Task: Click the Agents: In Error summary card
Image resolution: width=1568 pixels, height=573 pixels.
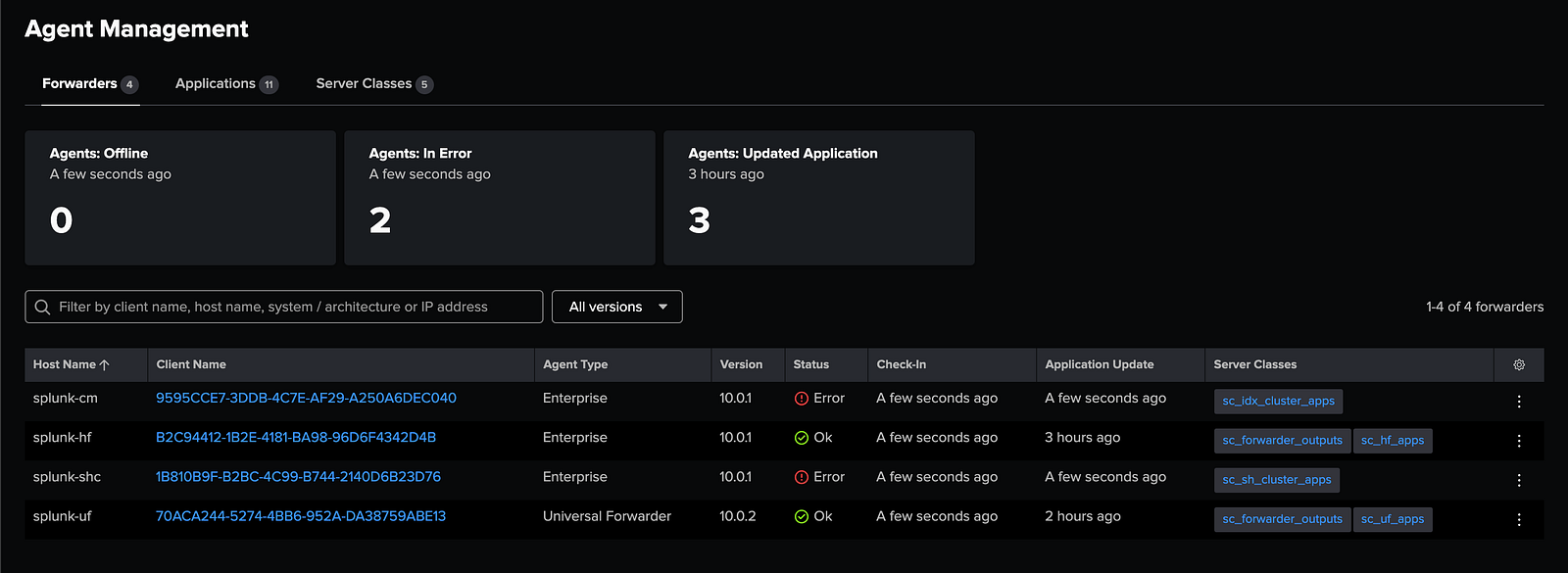Action: tap(499, 197)
